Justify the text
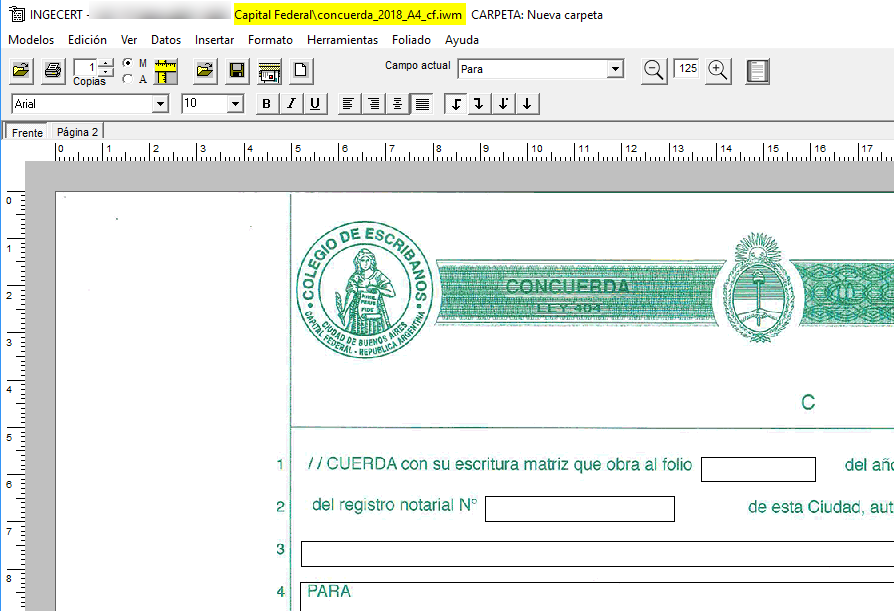This screenshot has width=894, height=611. click(422, 104)
